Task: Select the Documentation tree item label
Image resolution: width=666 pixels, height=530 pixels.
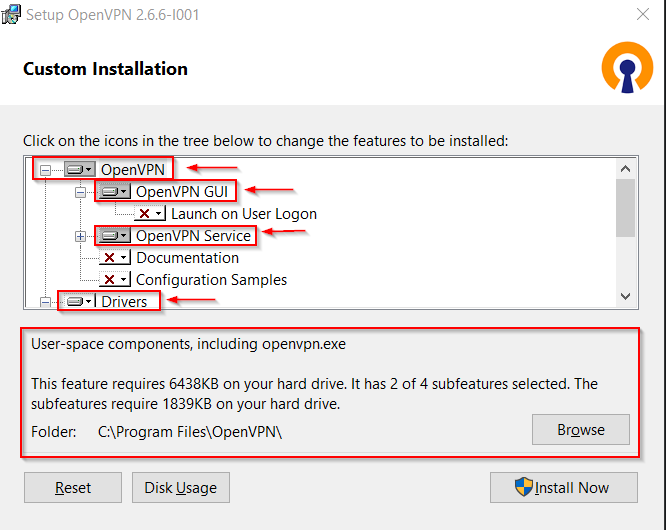Action: click(x=187, y=258)
